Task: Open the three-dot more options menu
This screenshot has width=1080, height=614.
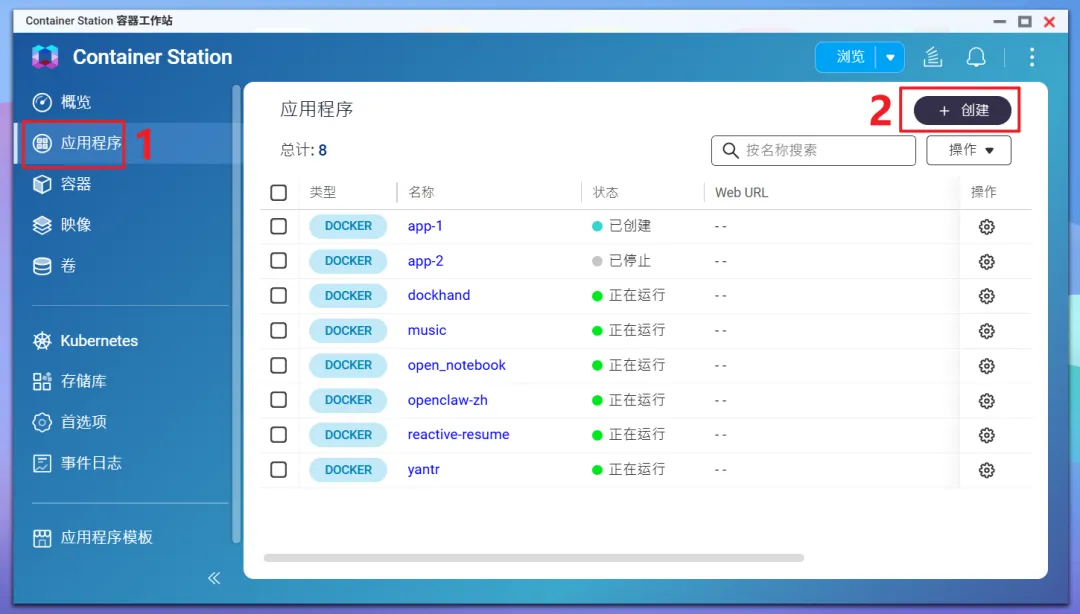Action: pos(1032,57)
